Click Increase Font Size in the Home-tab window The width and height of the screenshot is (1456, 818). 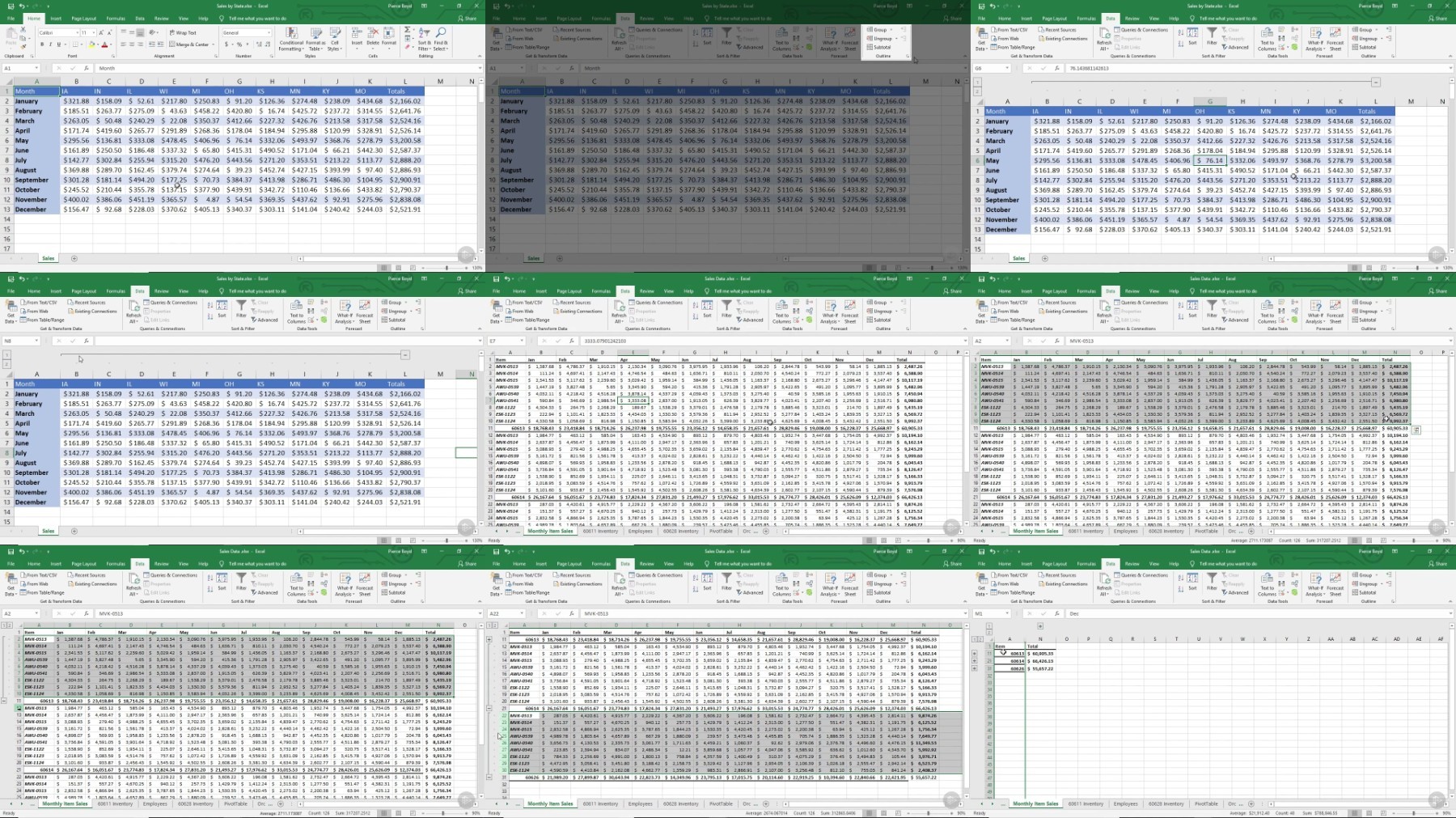[101, 33]
